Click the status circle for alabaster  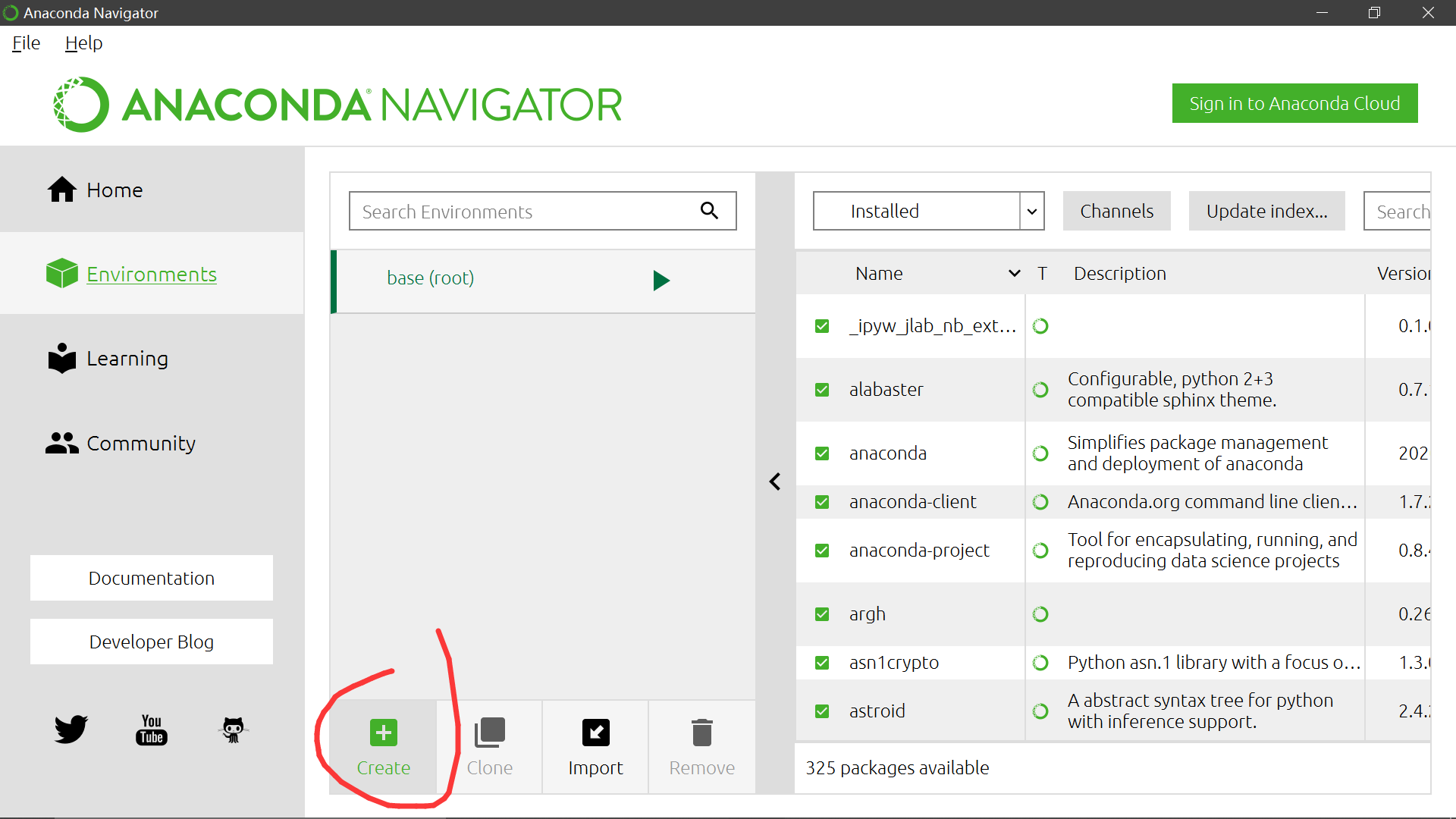[1041, 390]
